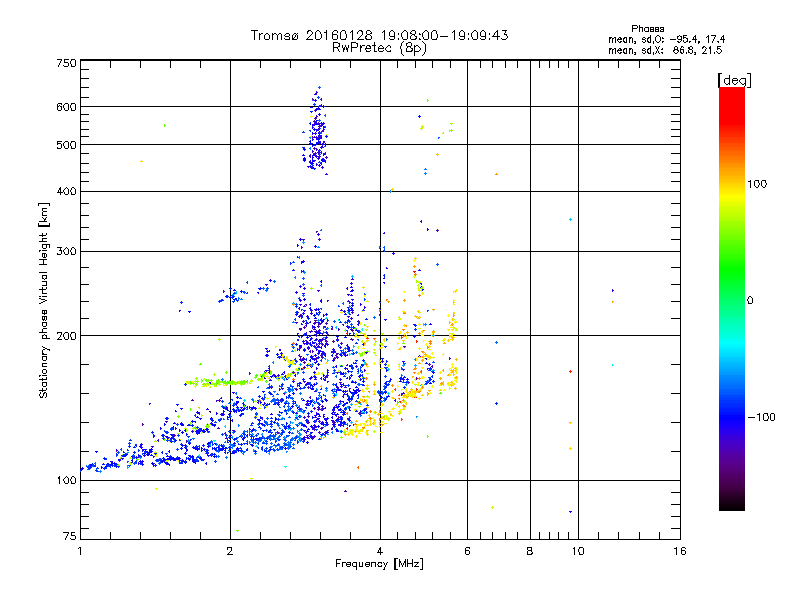Click the y-axis tick label '400'
800x600 pixels.
[66, 191]
